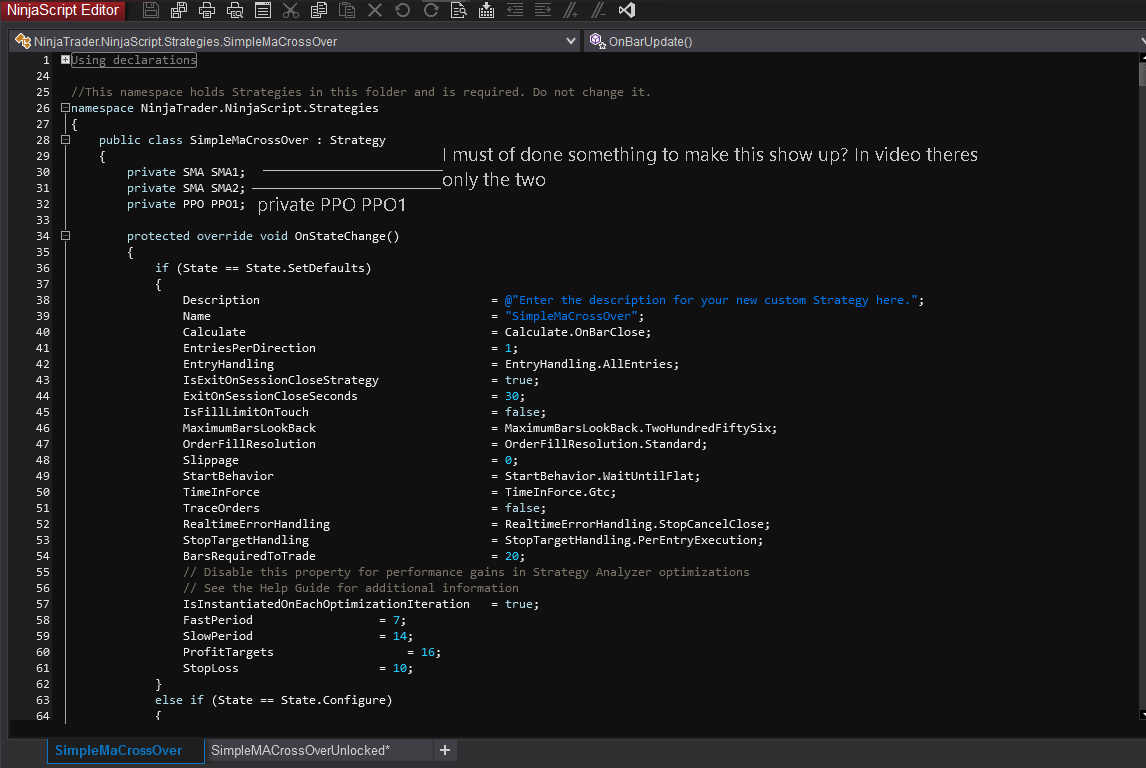1146x768 pixels.
Task: Select the SimpleMaCrossOver tab
Action: click(118, 751)
